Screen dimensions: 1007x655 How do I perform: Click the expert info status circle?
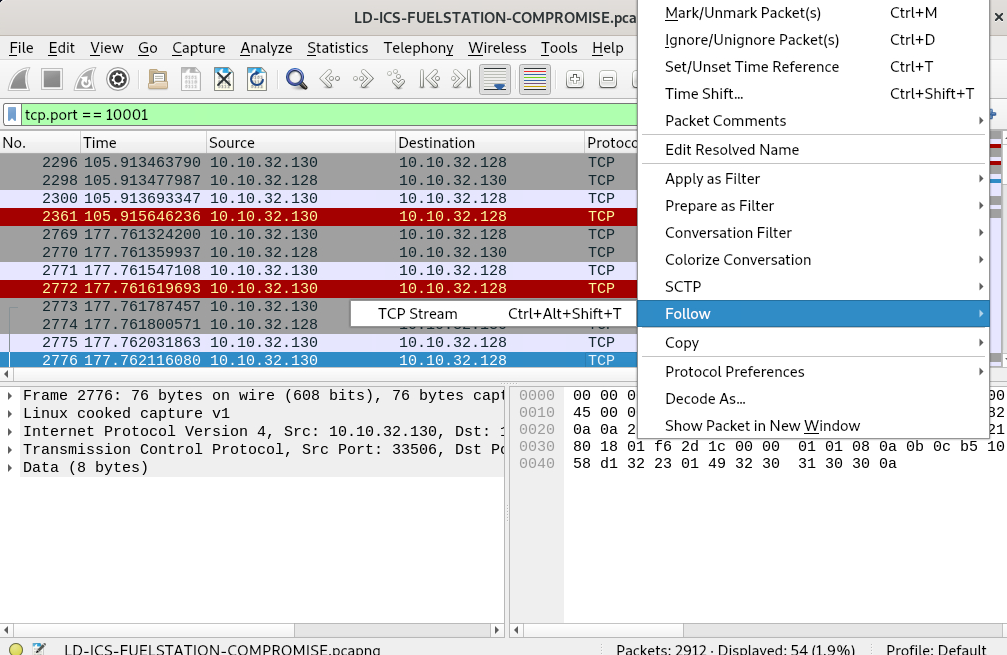point(14,649)
